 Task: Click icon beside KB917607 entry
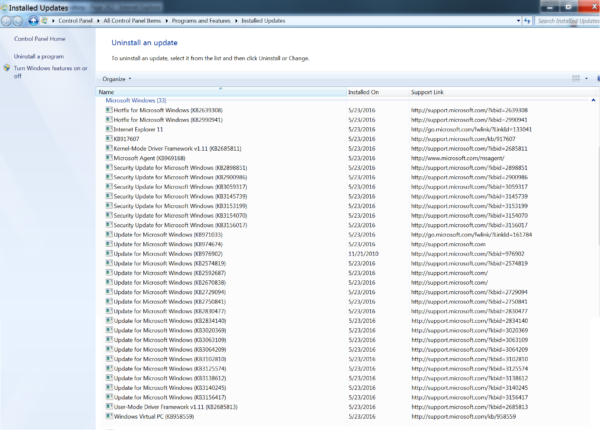109,138
